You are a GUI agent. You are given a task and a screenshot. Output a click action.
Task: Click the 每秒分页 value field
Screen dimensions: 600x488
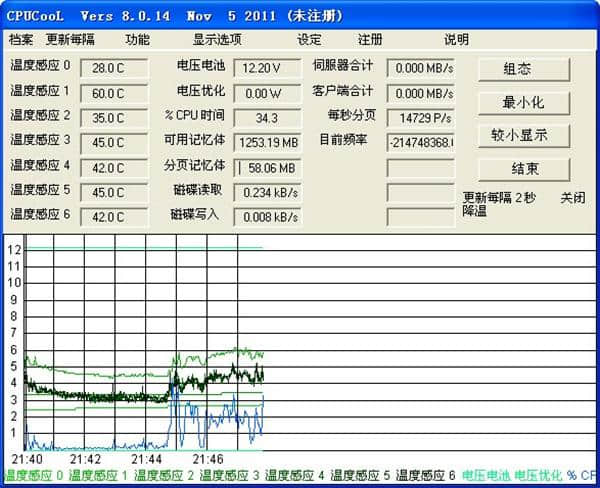tap(420, 117)
